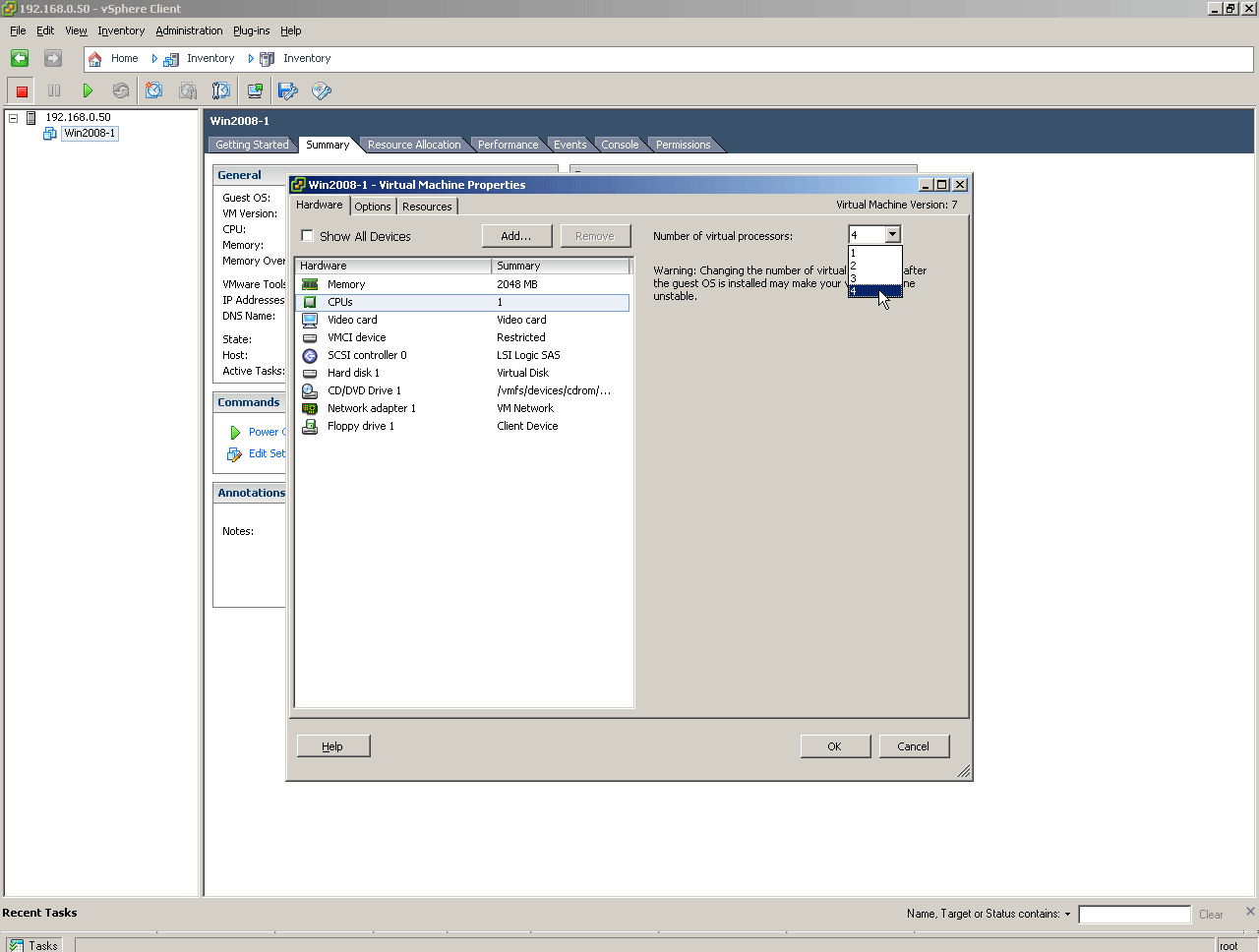
Task: Select the Hard disk 1 icon
Action: (310, 373)
